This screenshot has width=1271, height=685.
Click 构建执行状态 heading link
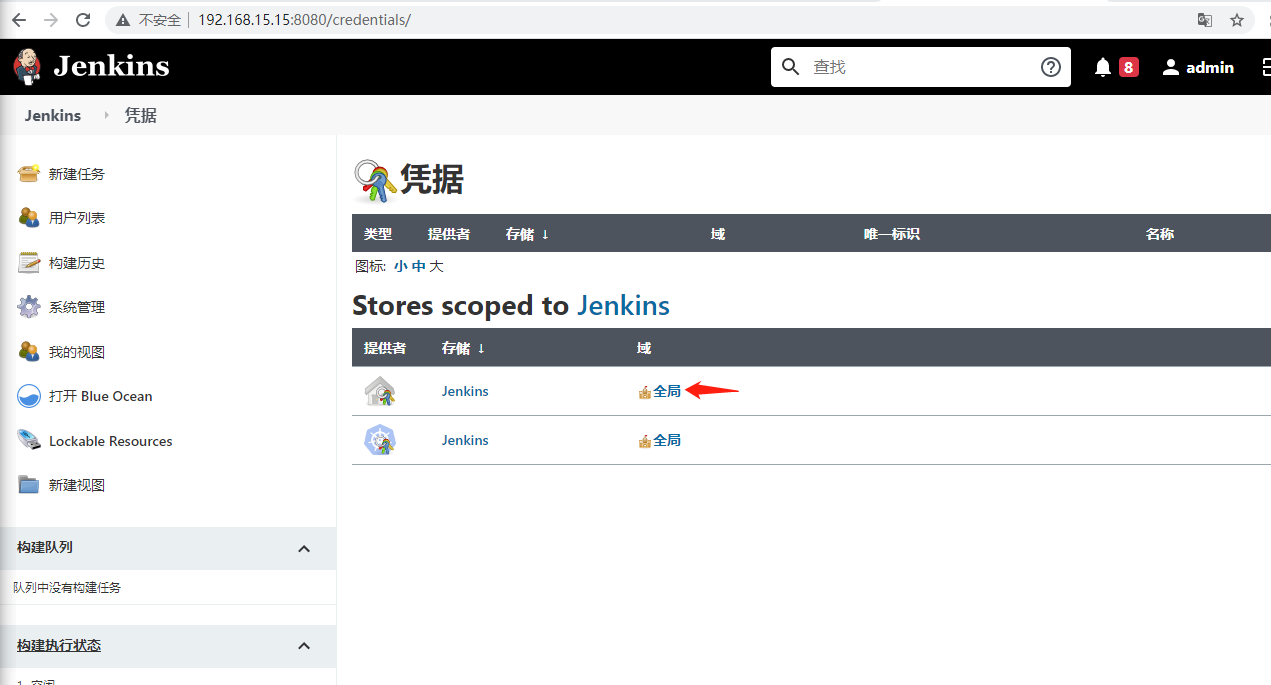pos(59,646)
